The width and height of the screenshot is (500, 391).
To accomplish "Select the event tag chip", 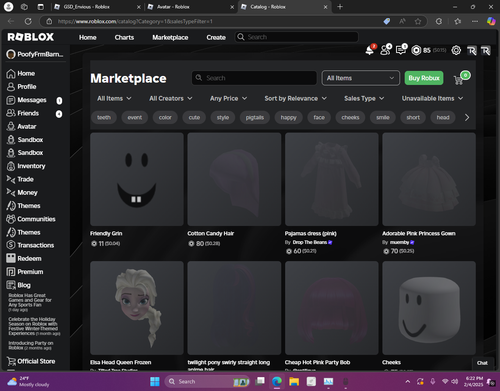I will (135, 117).
